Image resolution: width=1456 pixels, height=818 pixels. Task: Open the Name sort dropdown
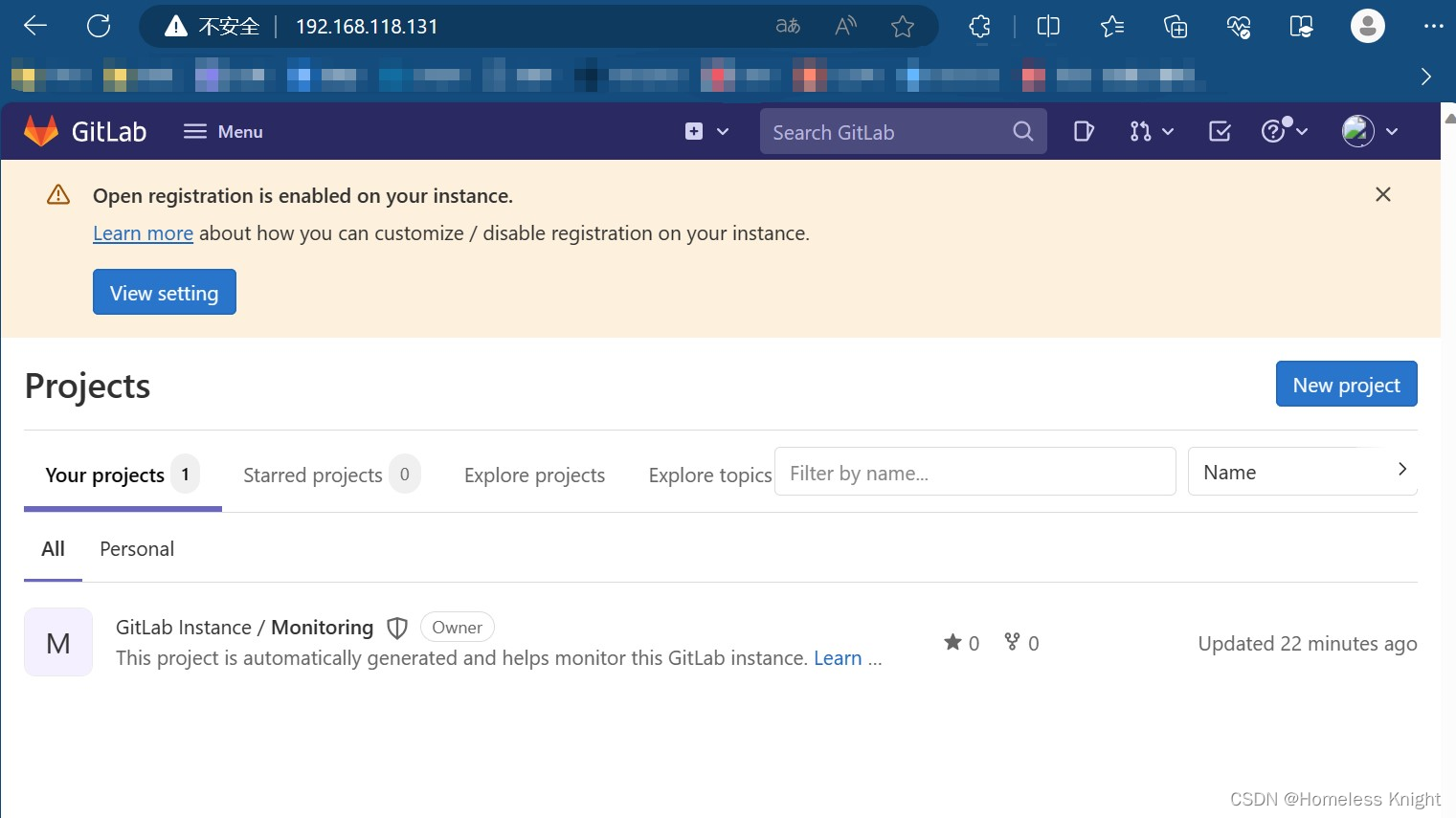click(1302, 472)
